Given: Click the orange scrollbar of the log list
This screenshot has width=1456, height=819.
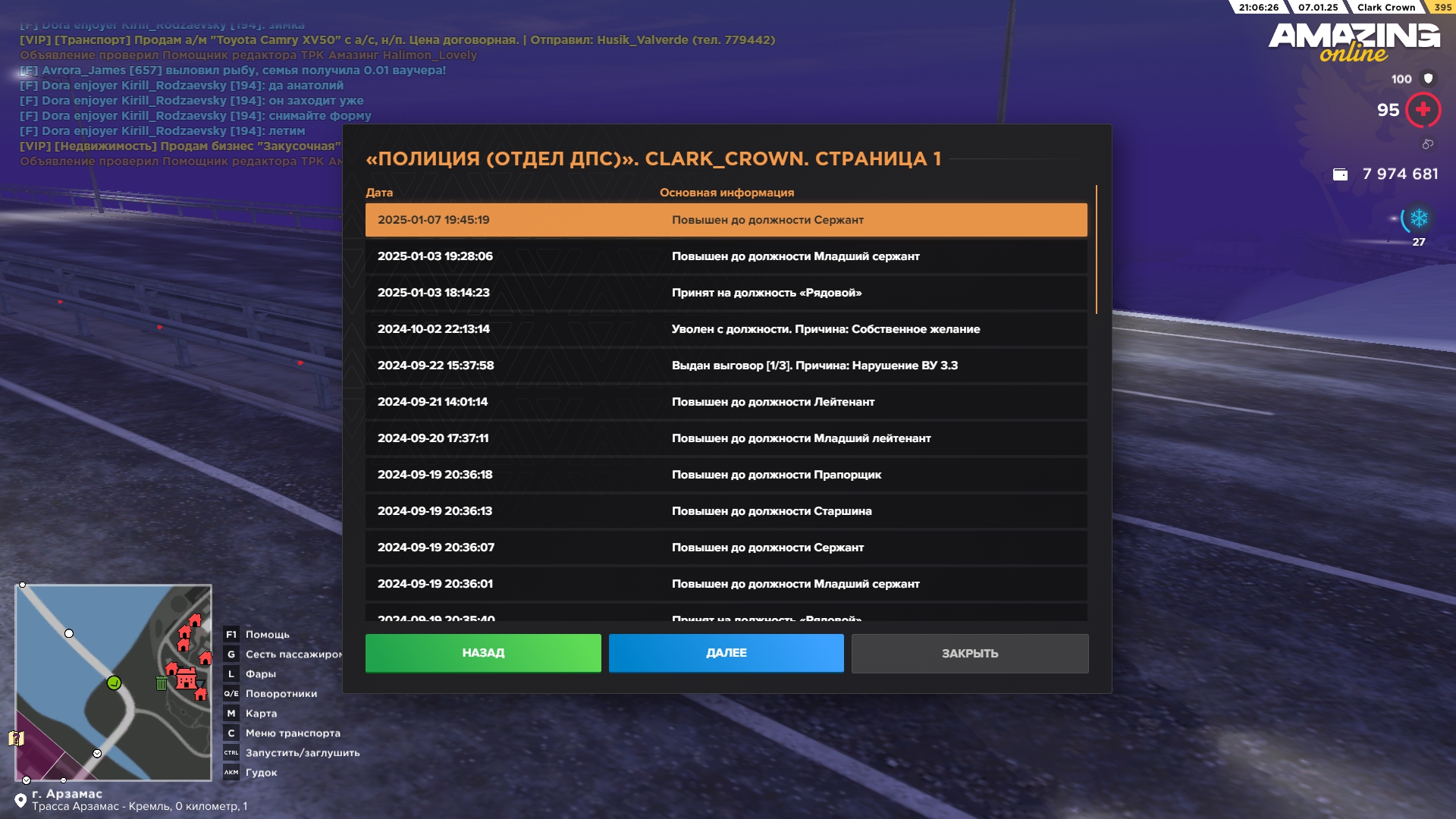Looking at the screenshot, I should pyautogui.click(x=1096, y=250).
